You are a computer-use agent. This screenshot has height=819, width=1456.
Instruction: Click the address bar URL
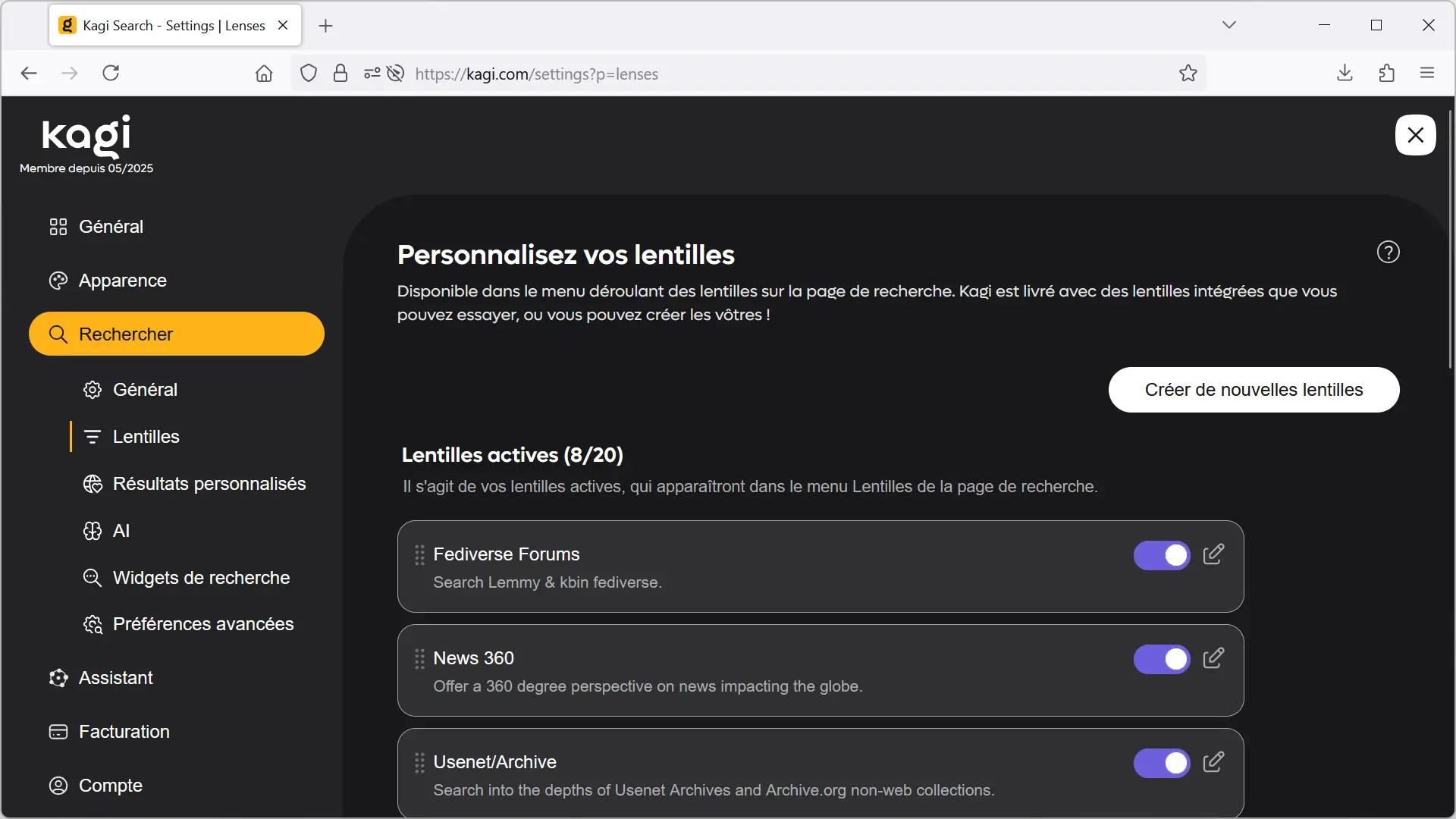point(537,74)
